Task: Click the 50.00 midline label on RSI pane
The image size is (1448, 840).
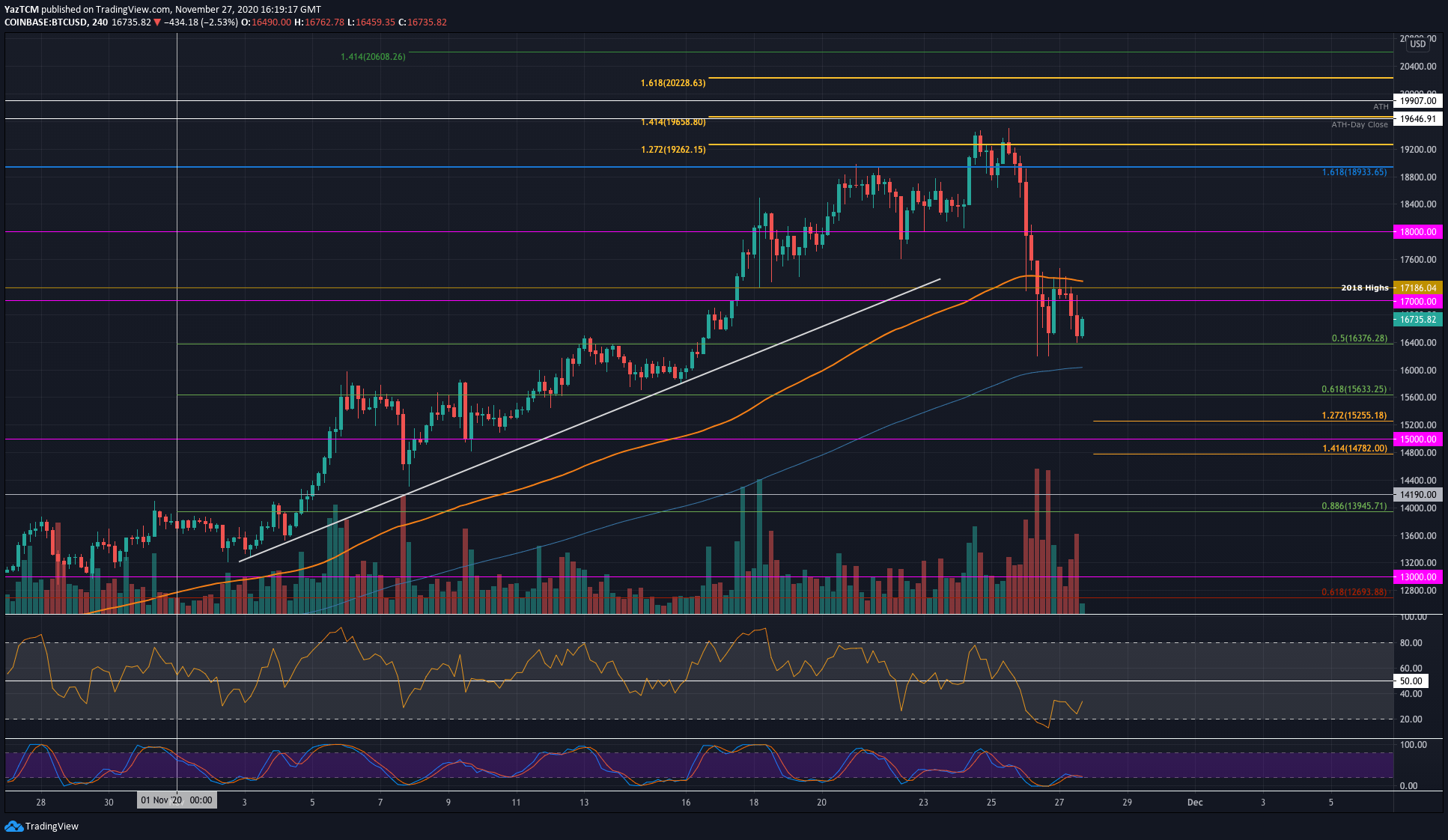Action: point(1412,681)
